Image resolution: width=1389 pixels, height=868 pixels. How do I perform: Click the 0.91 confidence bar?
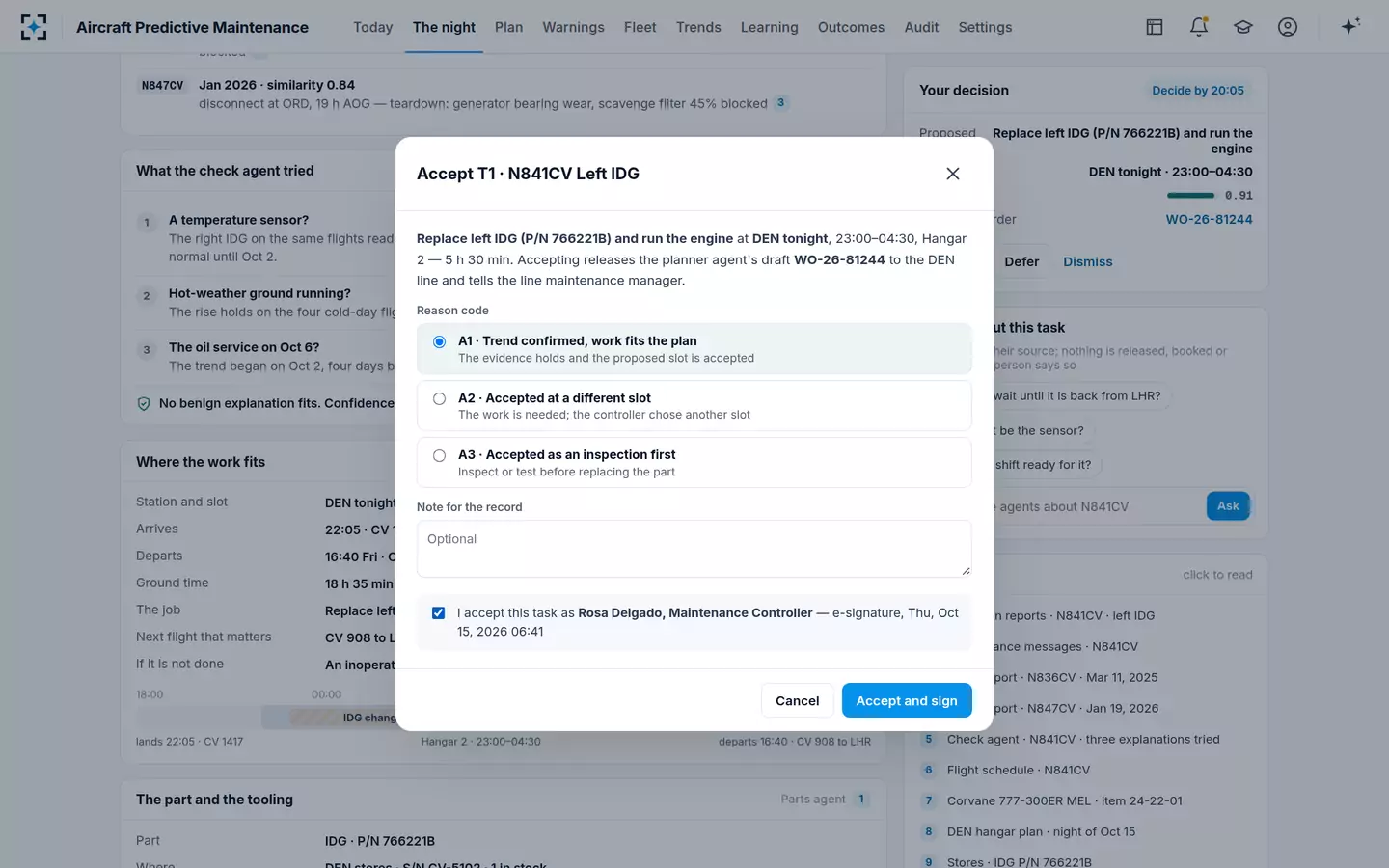click(1191, 196)
